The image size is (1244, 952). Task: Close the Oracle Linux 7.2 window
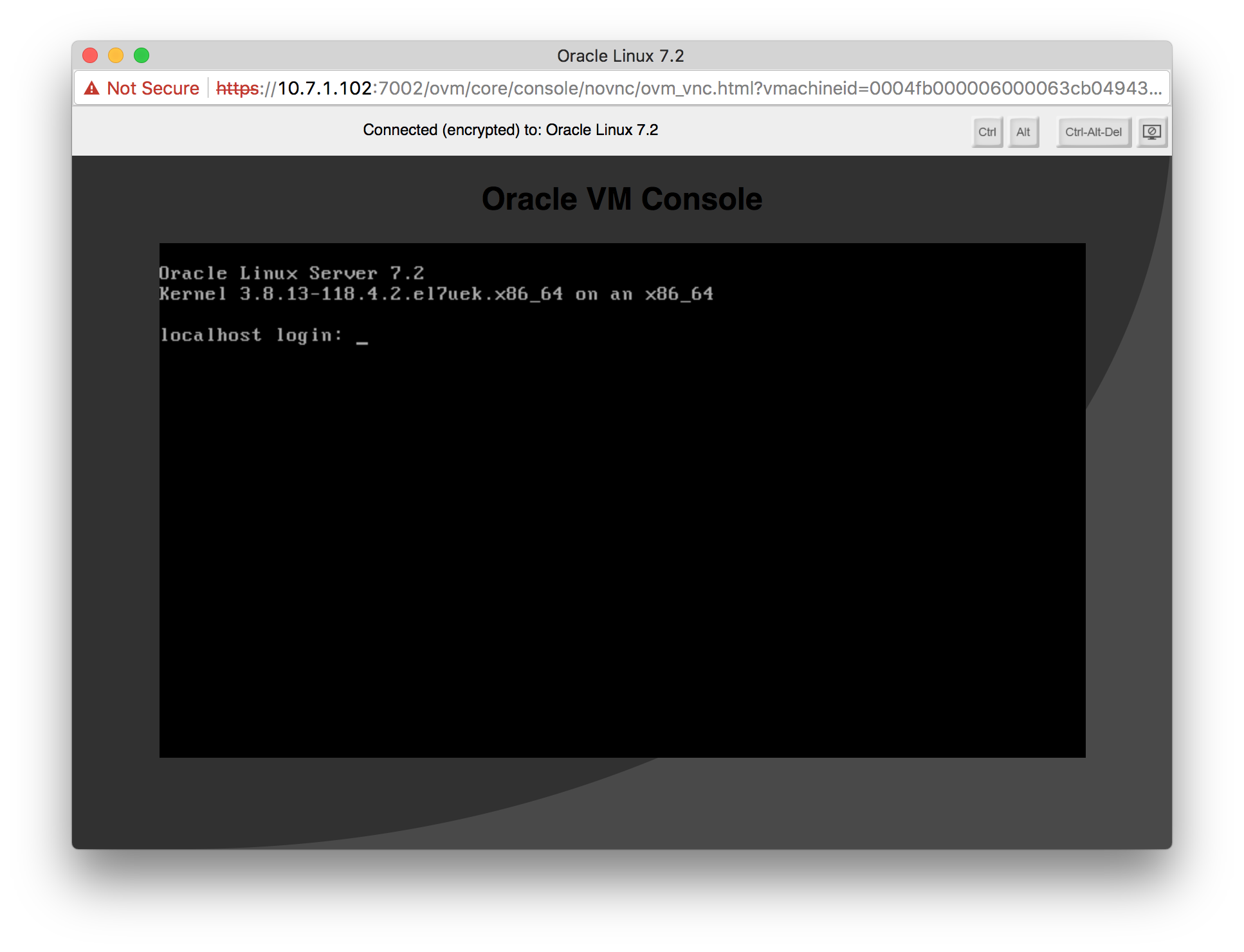pos(90,55)
